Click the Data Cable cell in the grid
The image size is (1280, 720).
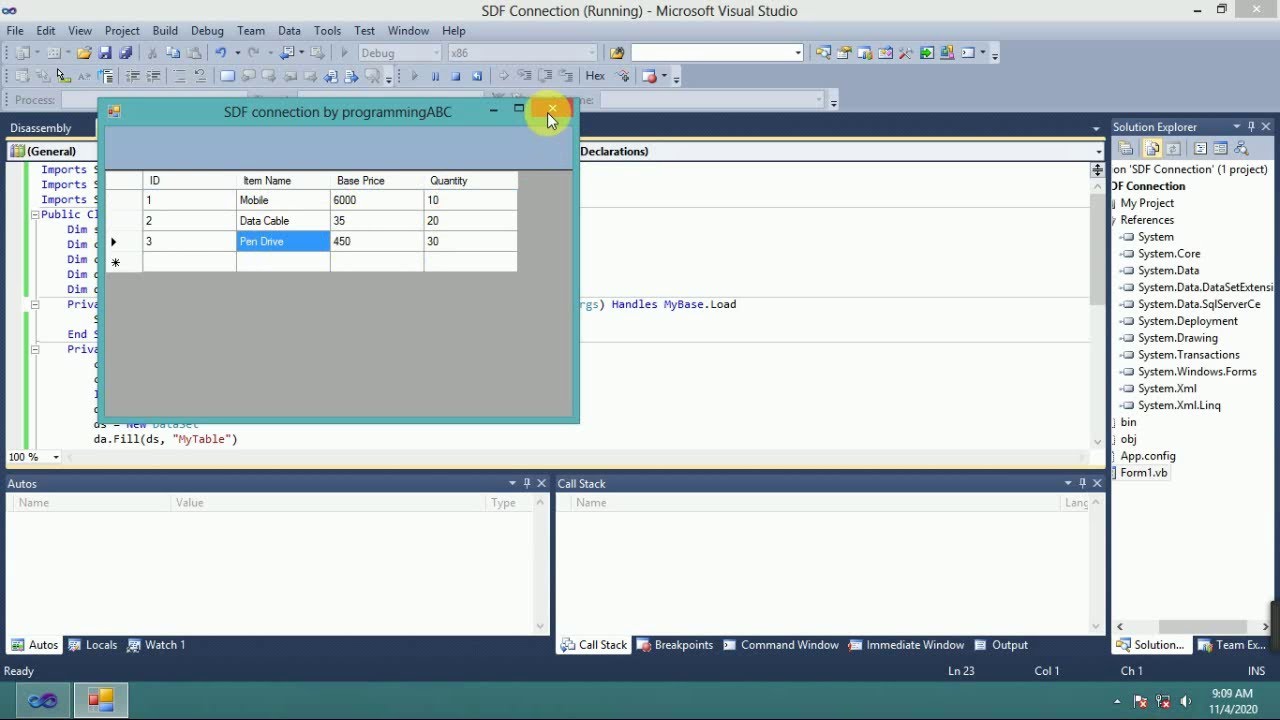283,221
